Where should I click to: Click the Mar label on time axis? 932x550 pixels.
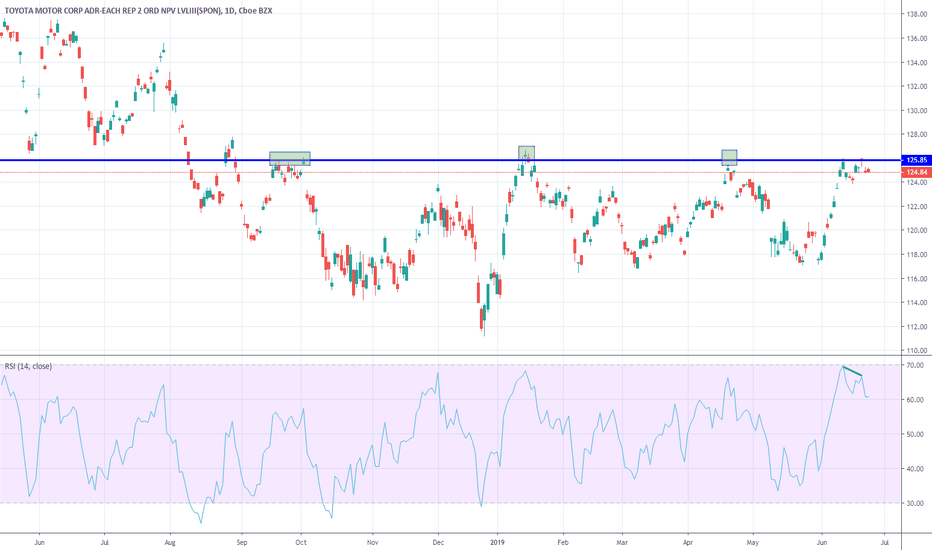click(x=622, y=542)
